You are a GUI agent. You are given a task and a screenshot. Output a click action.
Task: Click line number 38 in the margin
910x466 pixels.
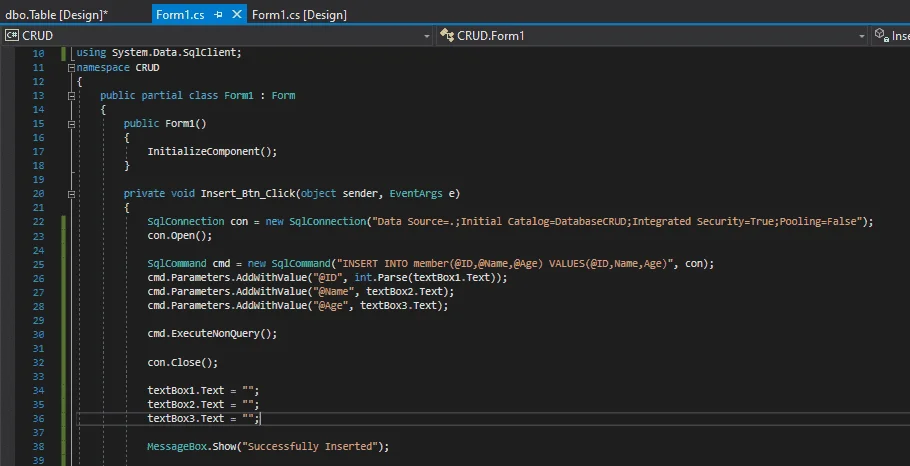coord(38,446)
